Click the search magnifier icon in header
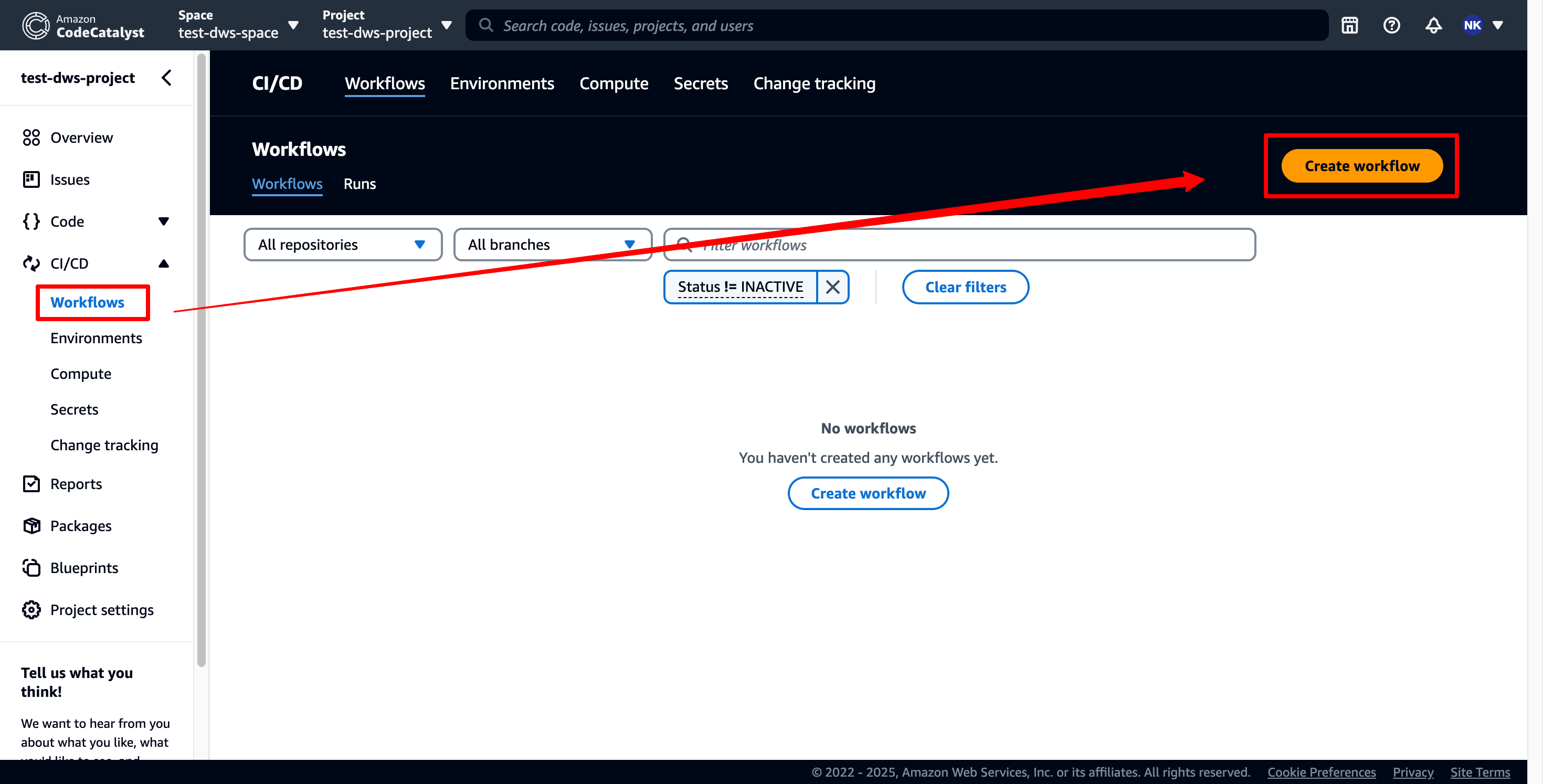1543x784 pixels. (486, 25)
